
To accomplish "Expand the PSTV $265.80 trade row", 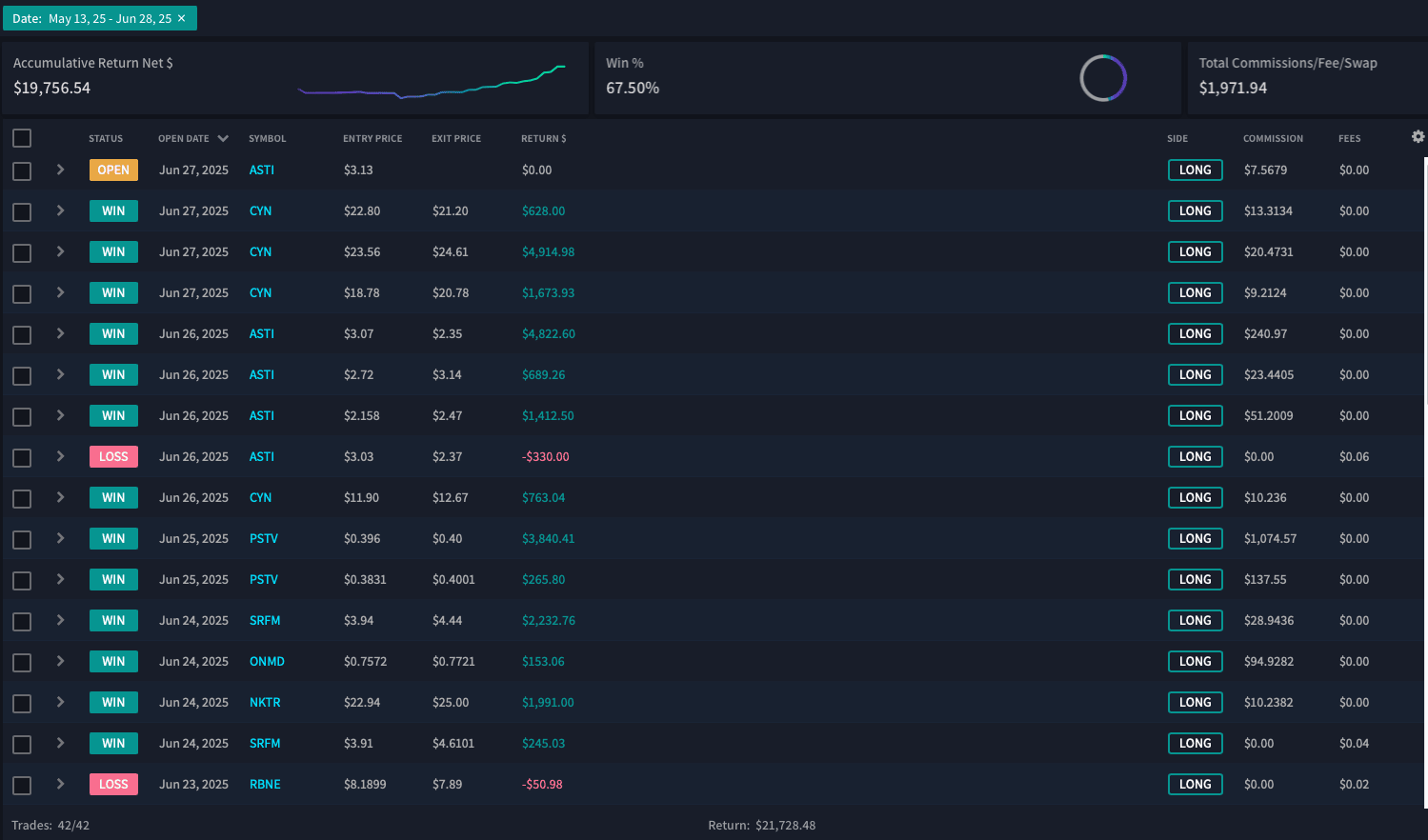I will tap(60, 579).
